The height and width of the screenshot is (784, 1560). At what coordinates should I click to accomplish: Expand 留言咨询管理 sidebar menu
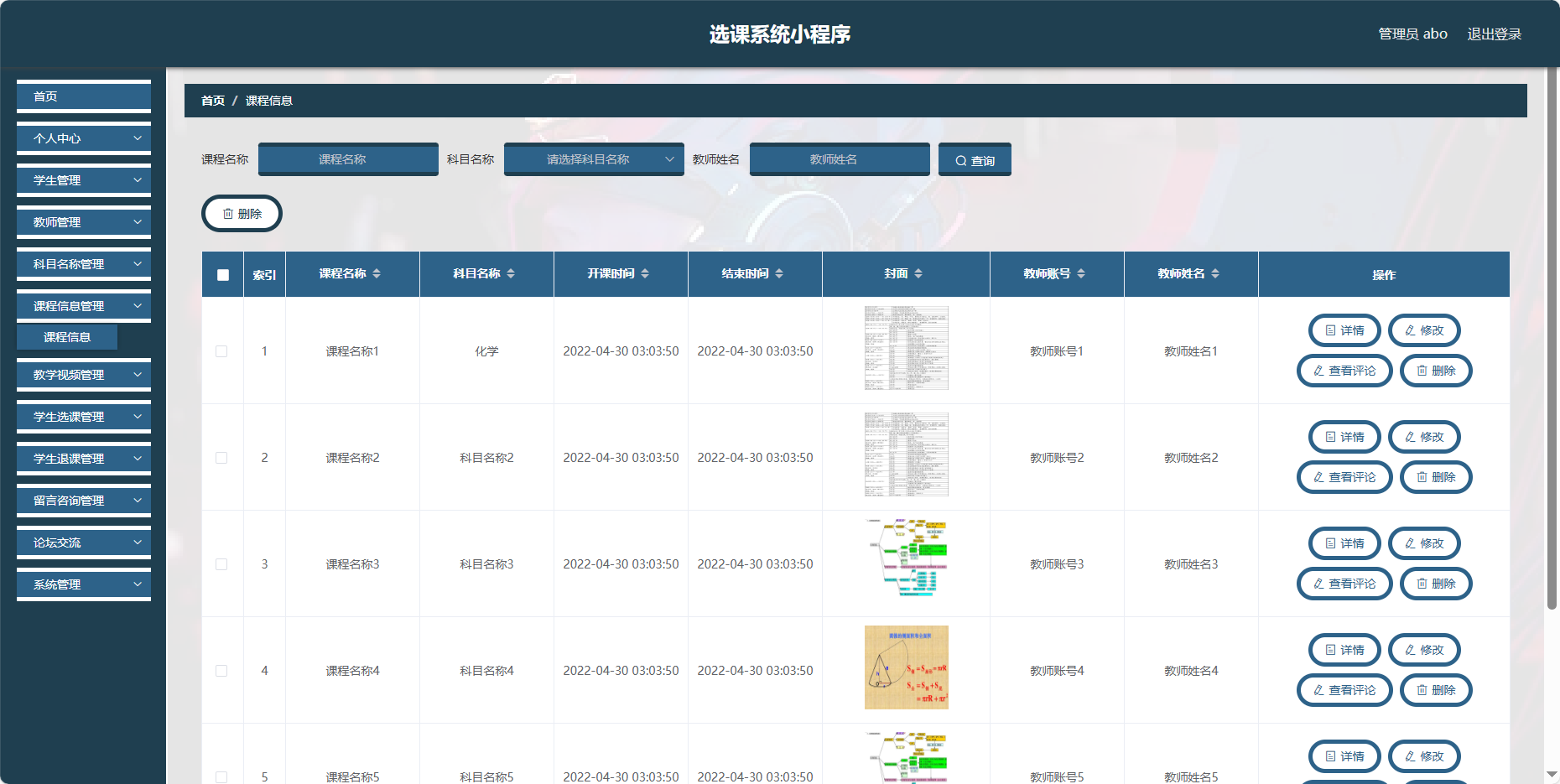(x=84, y=501)
